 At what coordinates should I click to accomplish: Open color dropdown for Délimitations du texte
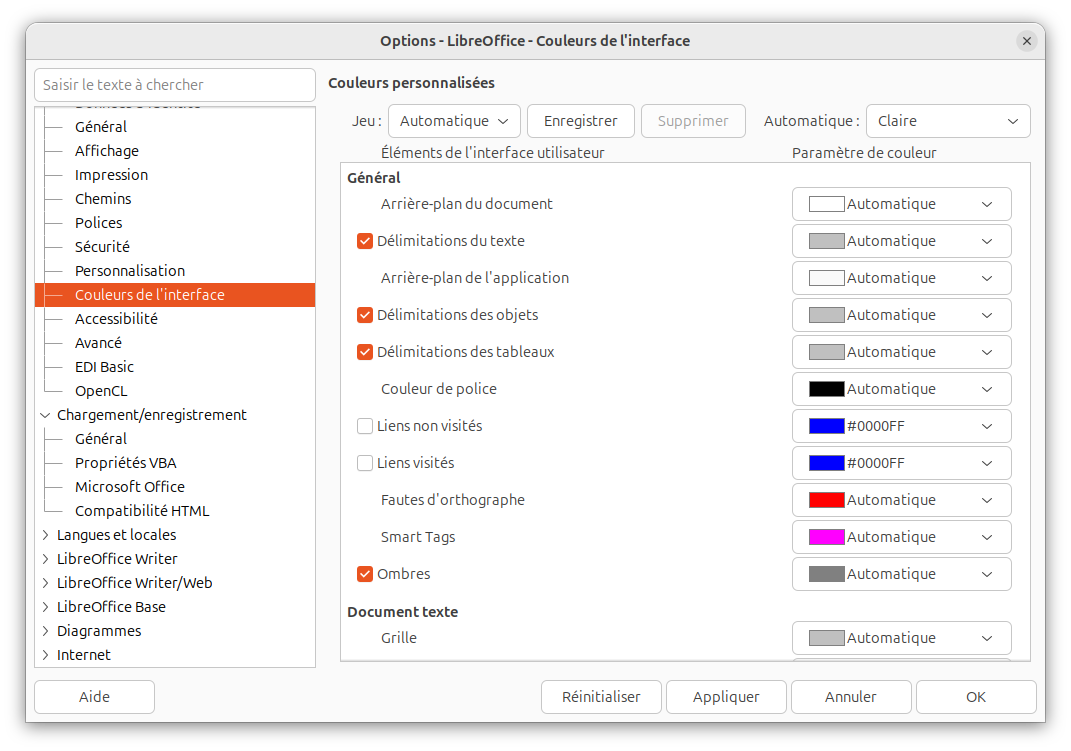902,241
